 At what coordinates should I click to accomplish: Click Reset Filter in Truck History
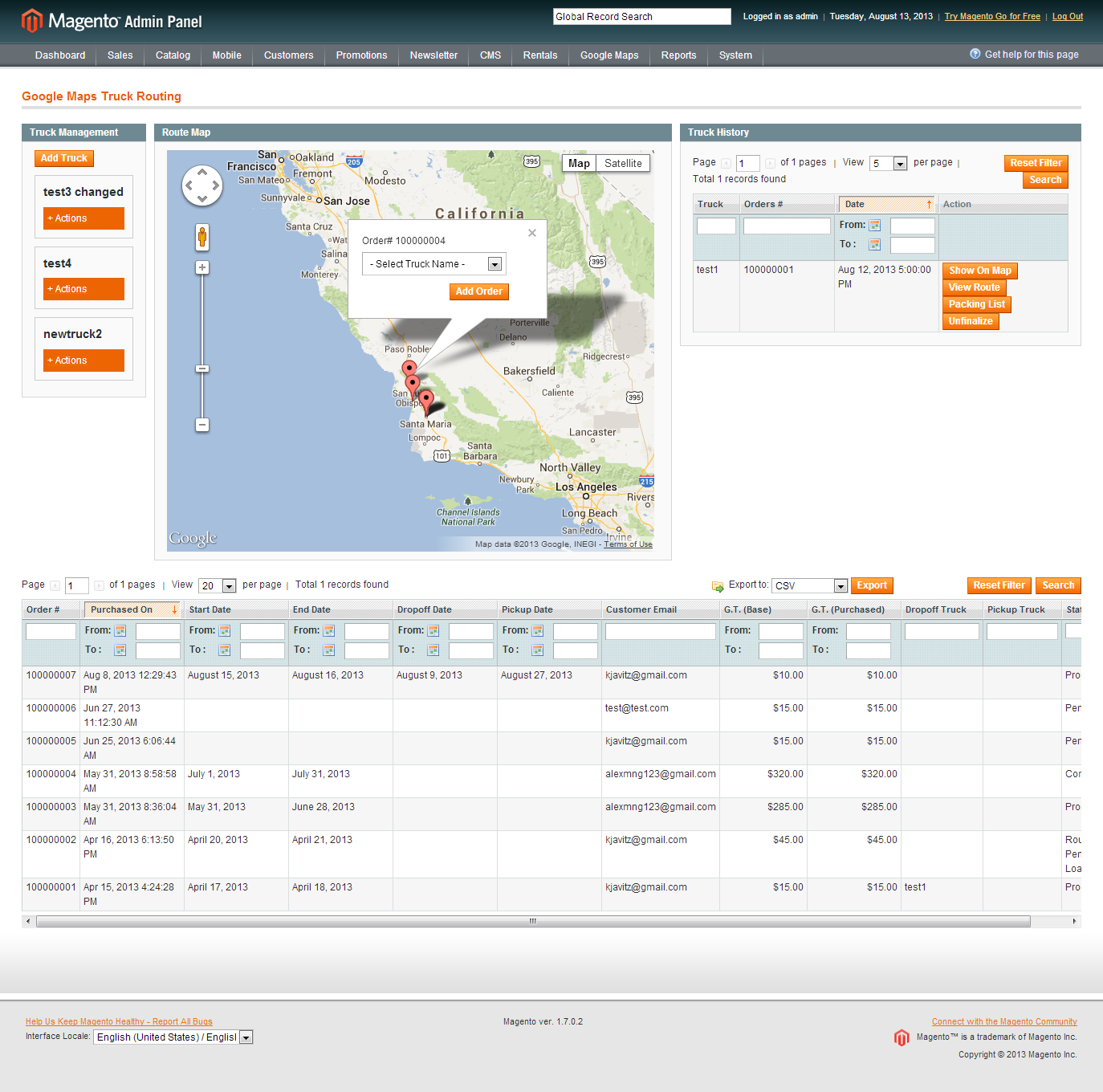click(x=1036, y=163)
